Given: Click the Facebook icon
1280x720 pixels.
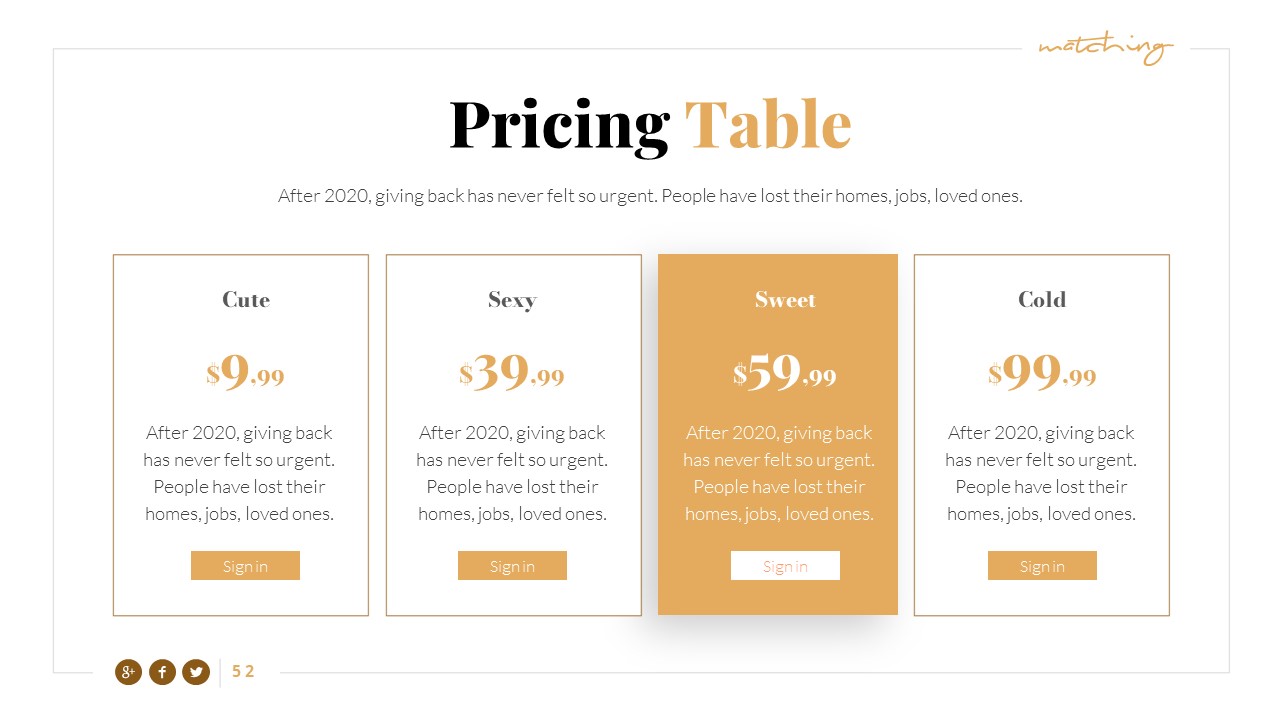Looking at the screenshot, I should click(x=162, y=672).
